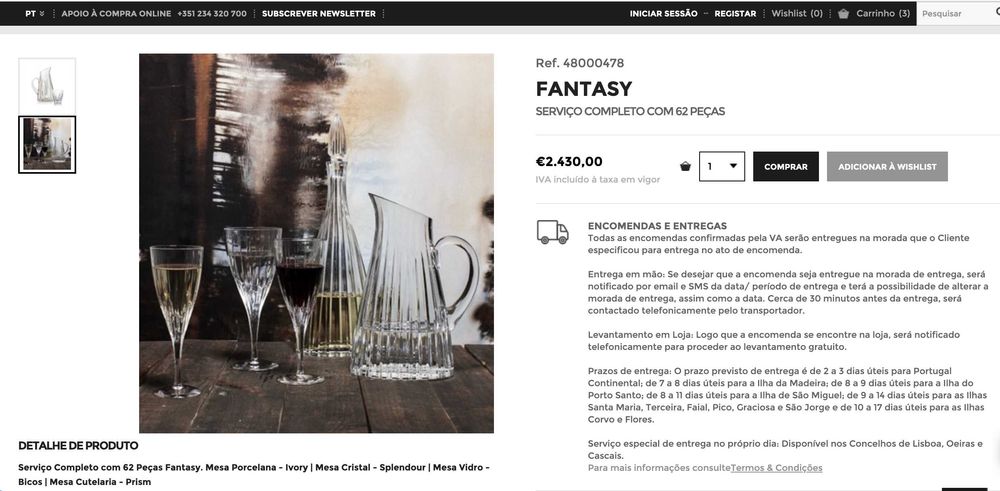Click ADICIONAR À WISHLIST button
This screenshot has width=1000, height=491.
[887, 166]
